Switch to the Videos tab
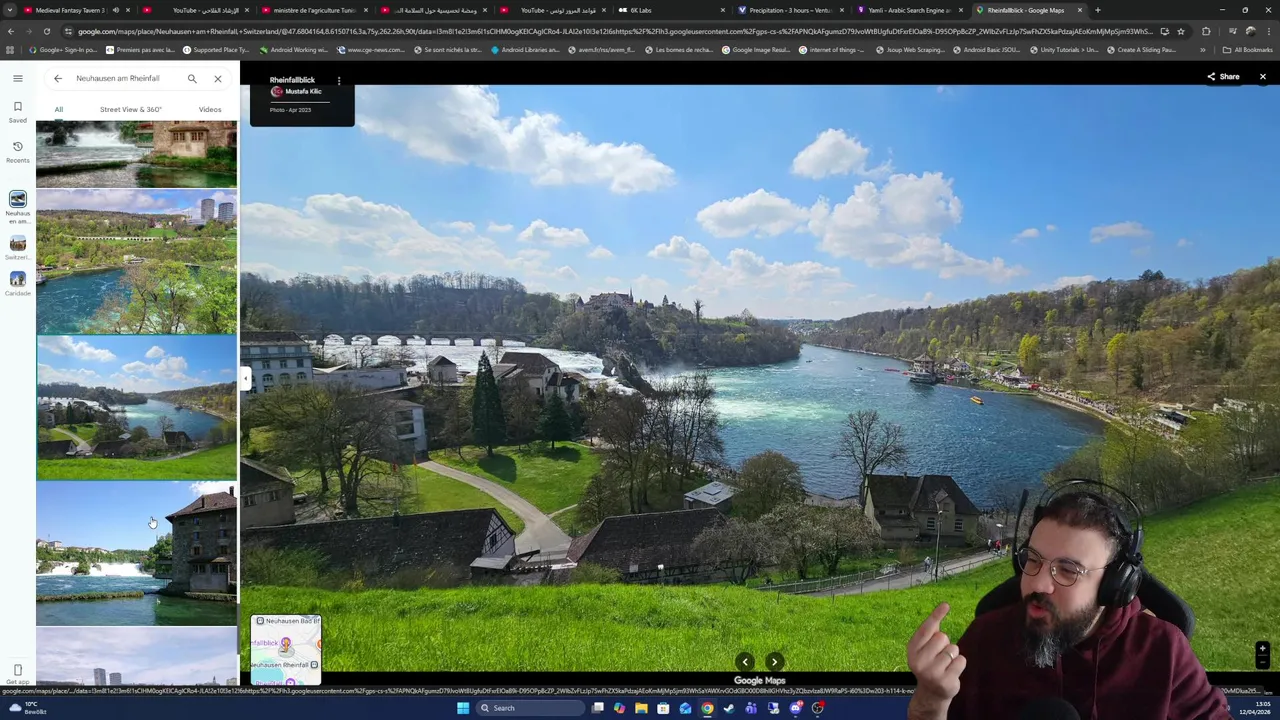Viewport: 1280px width, 720px height. pyautogui.click(x=209, y=109)
